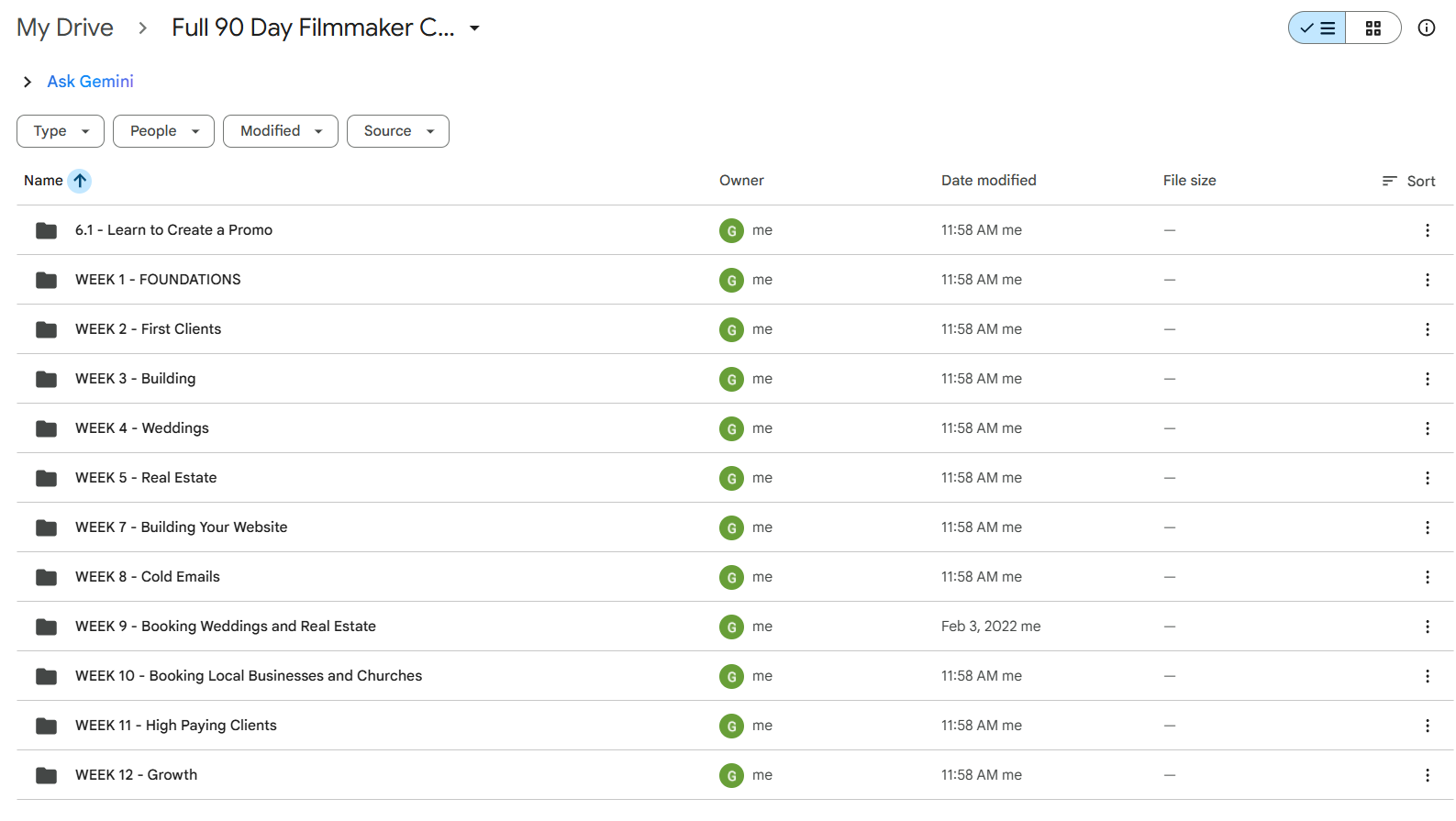Open folder name dropdown in breadcrumb
The image size is (1456, 821).
pos(474,28)
